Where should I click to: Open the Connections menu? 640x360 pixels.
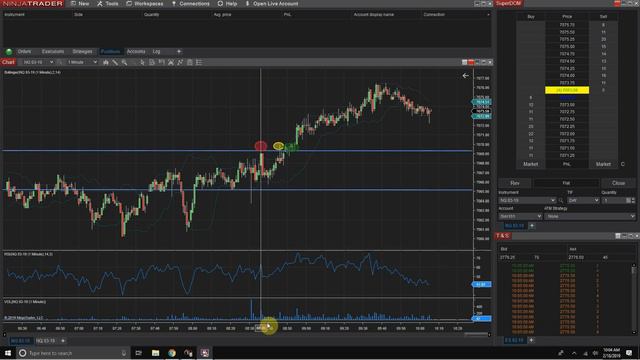coord(190,4)
